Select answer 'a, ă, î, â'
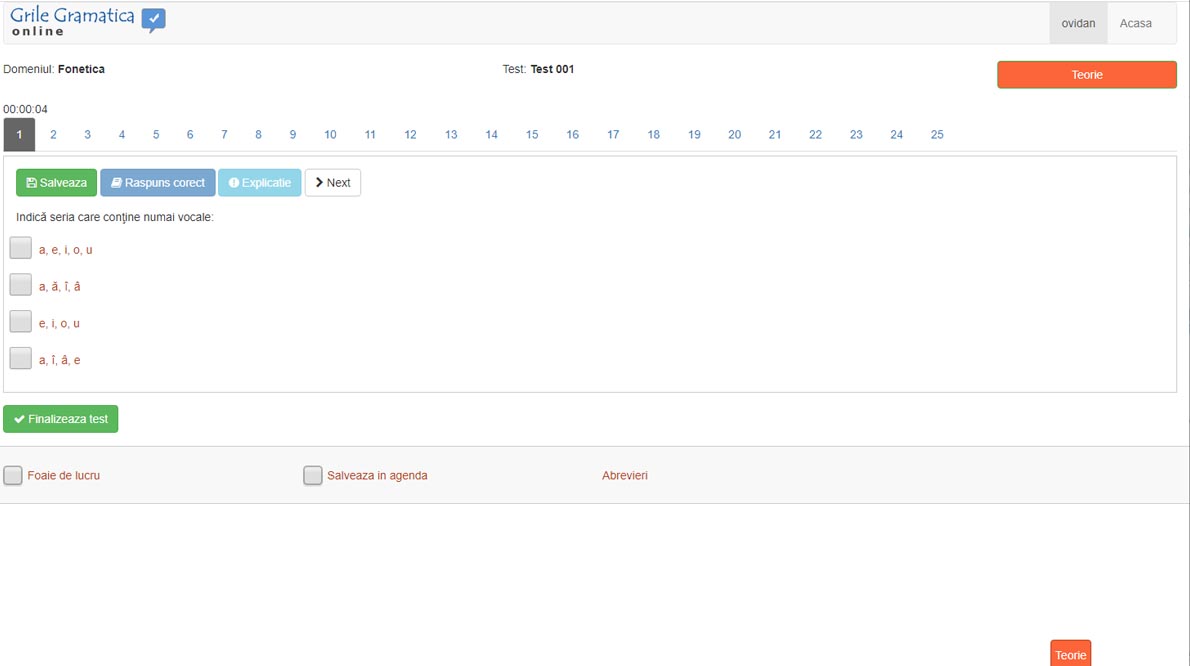This screenshot has height=666, width=1190. pyautogui.click(x=21, y=285)
